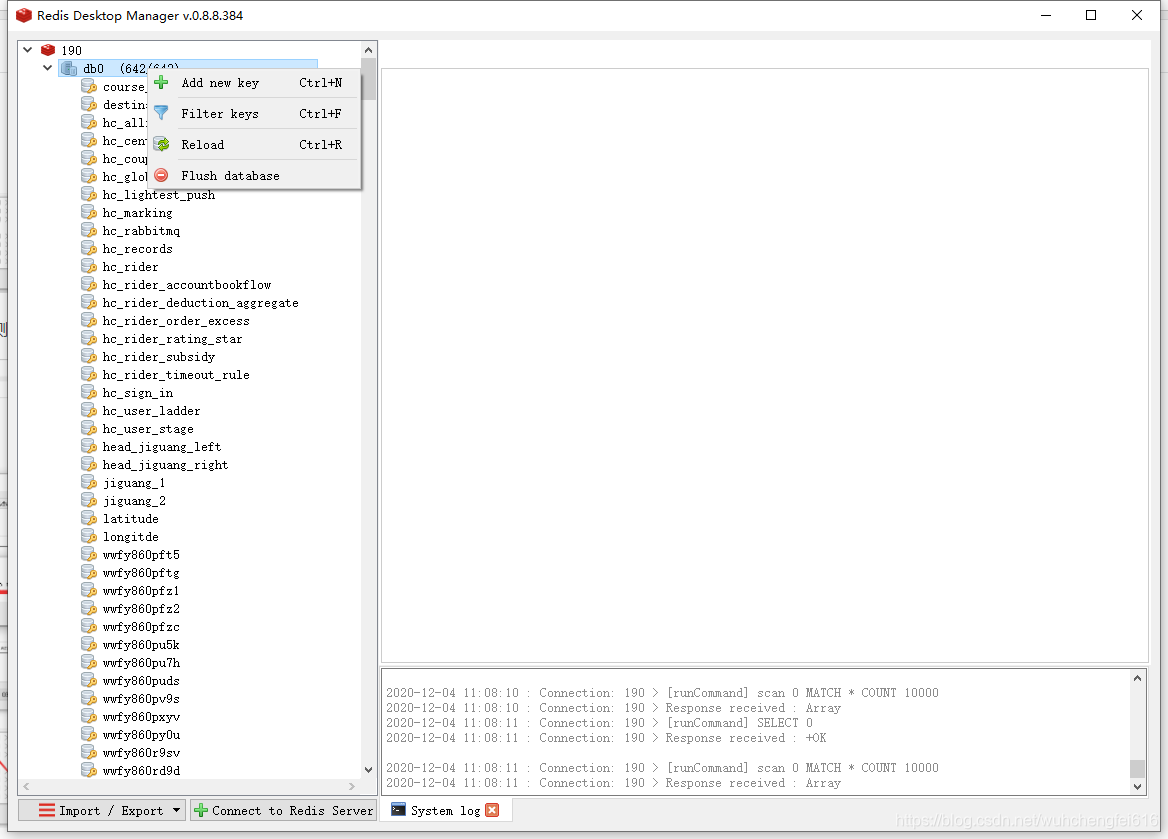Click the key icon beside wwfy860pft5

coord(89,554)
